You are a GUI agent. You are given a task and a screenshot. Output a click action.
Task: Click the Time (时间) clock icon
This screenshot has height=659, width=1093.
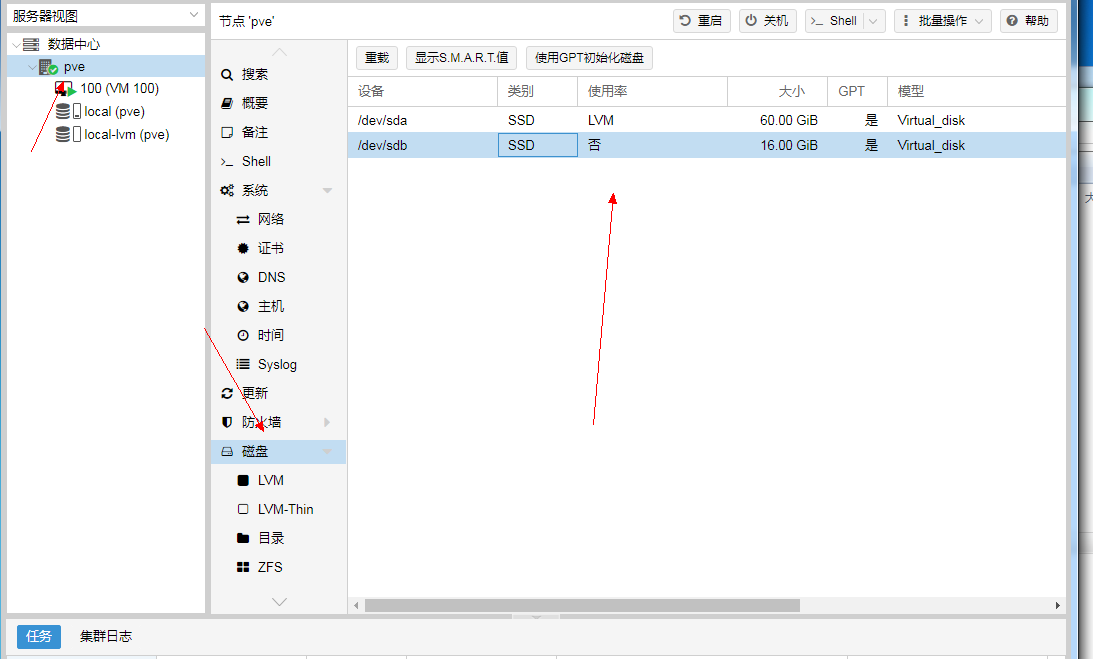(243, 335)
